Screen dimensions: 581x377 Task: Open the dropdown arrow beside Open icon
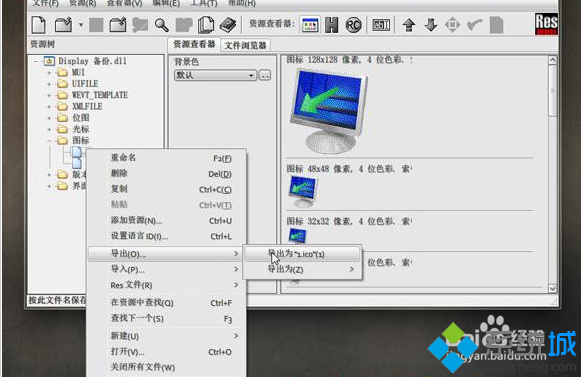81,25
